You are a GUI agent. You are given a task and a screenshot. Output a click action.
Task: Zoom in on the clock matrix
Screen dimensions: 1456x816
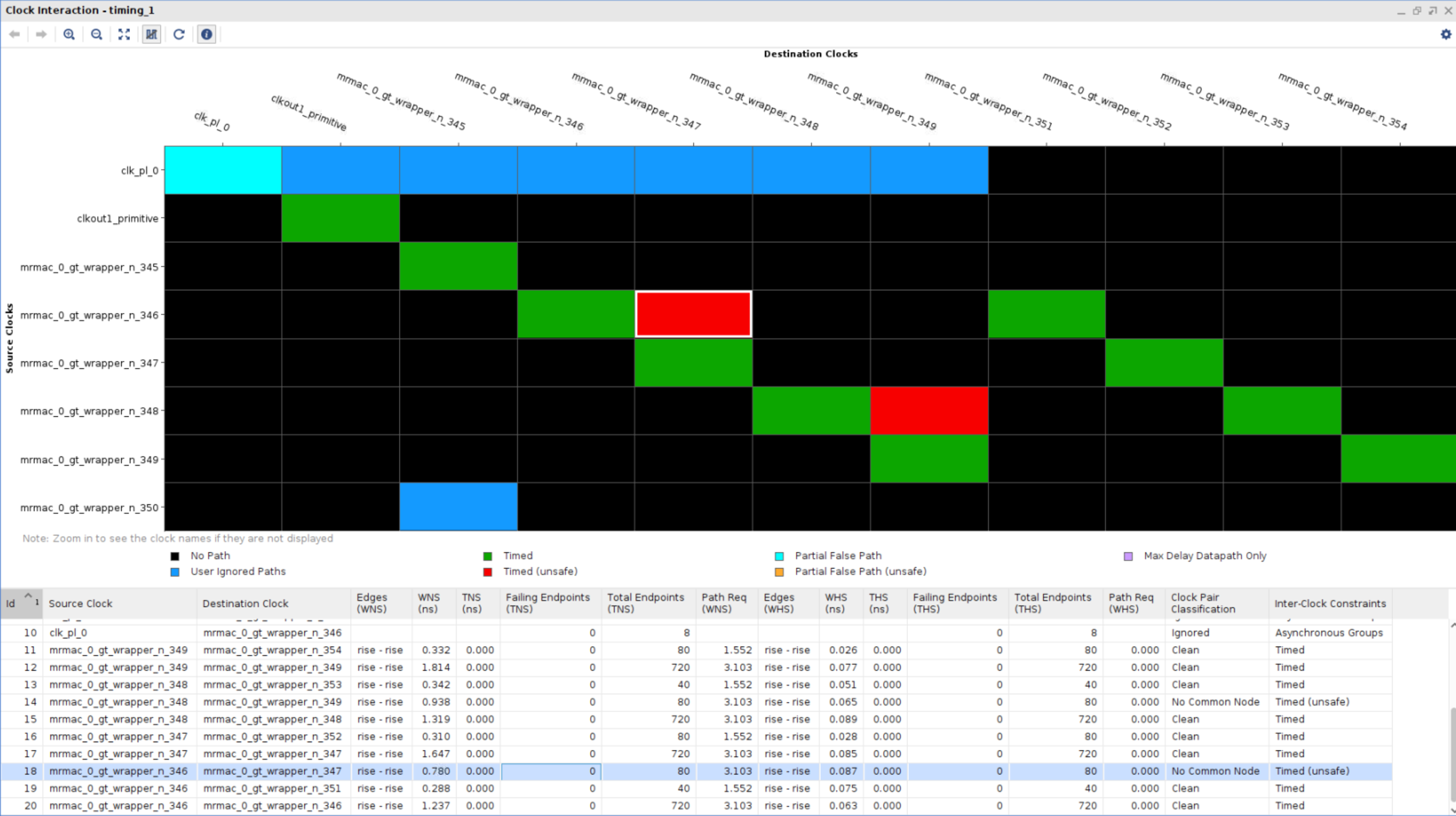tap(69, 35)
